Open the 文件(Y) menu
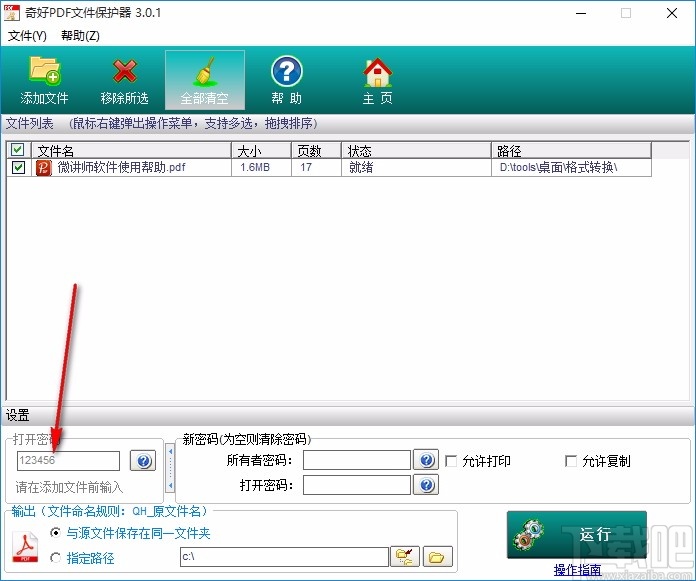Image resolution: width=696 pixels, height=581 pixels. (27, 36)
